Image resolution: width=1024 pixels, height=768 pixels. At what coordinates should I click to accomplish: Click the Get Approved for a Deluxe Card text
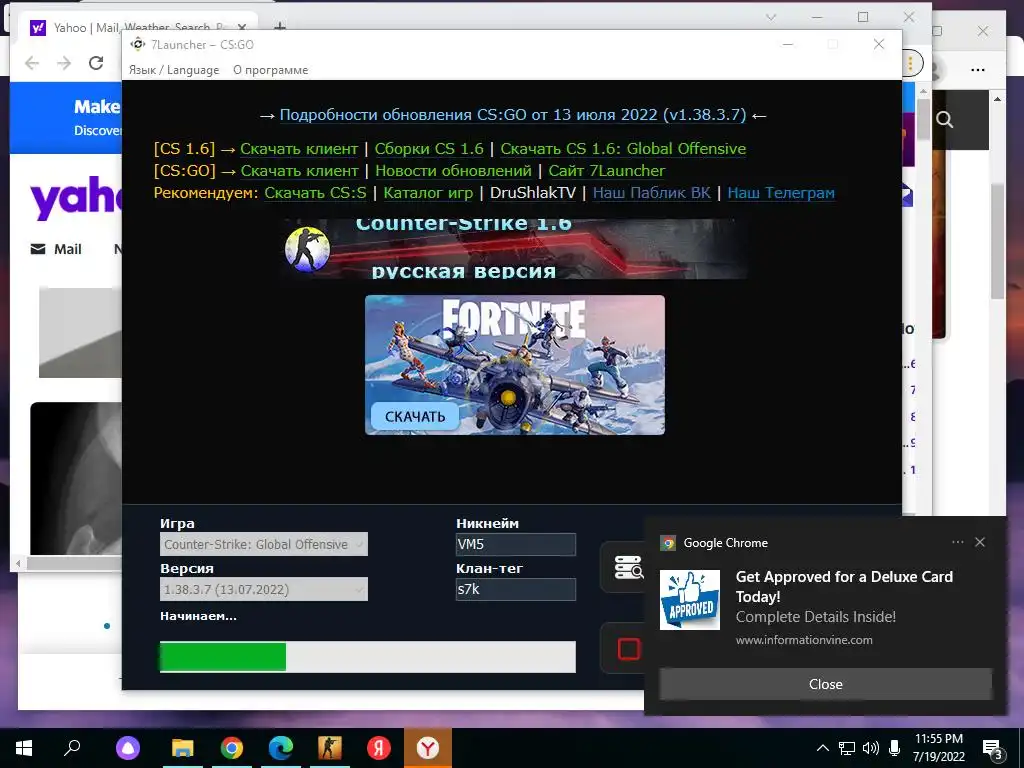coord(844,586)
